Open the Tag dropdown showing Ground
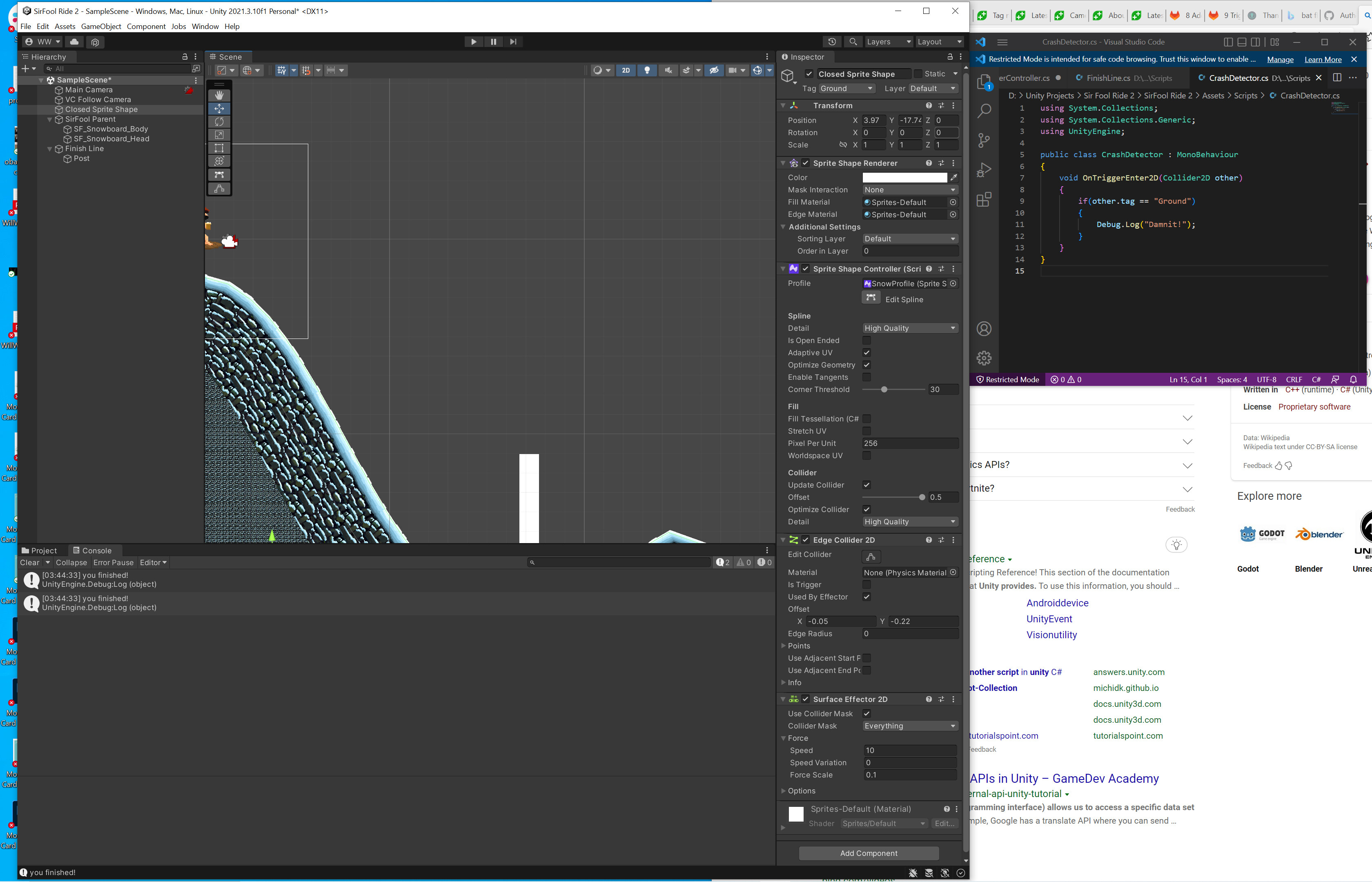1372x882 pixels. [846, 88]
